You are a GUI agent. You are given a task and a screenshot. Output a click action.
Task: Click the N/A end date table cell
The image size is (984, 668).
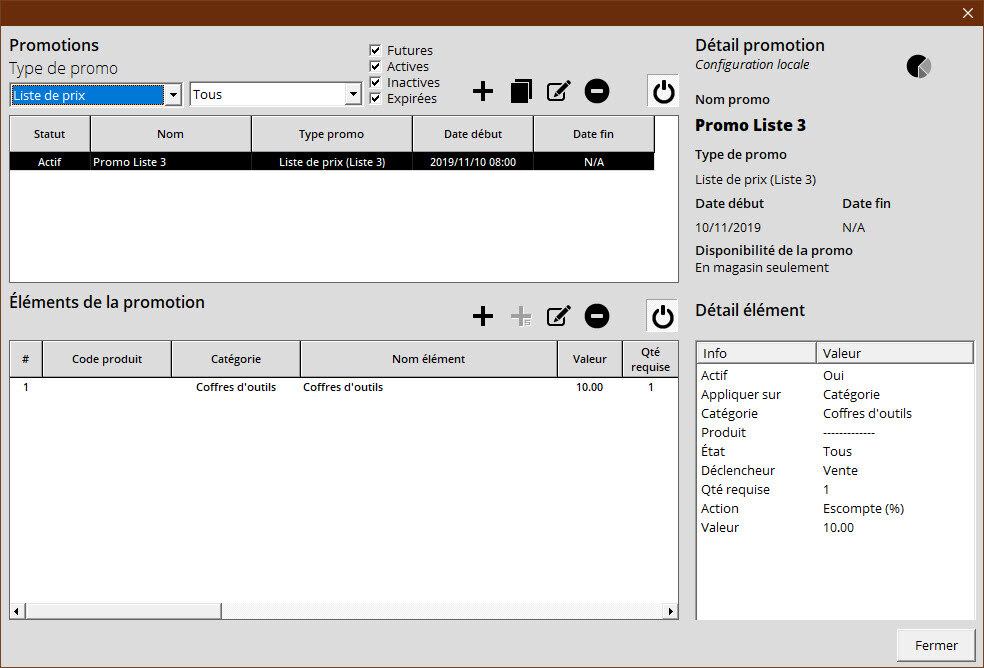click(594, 162)
